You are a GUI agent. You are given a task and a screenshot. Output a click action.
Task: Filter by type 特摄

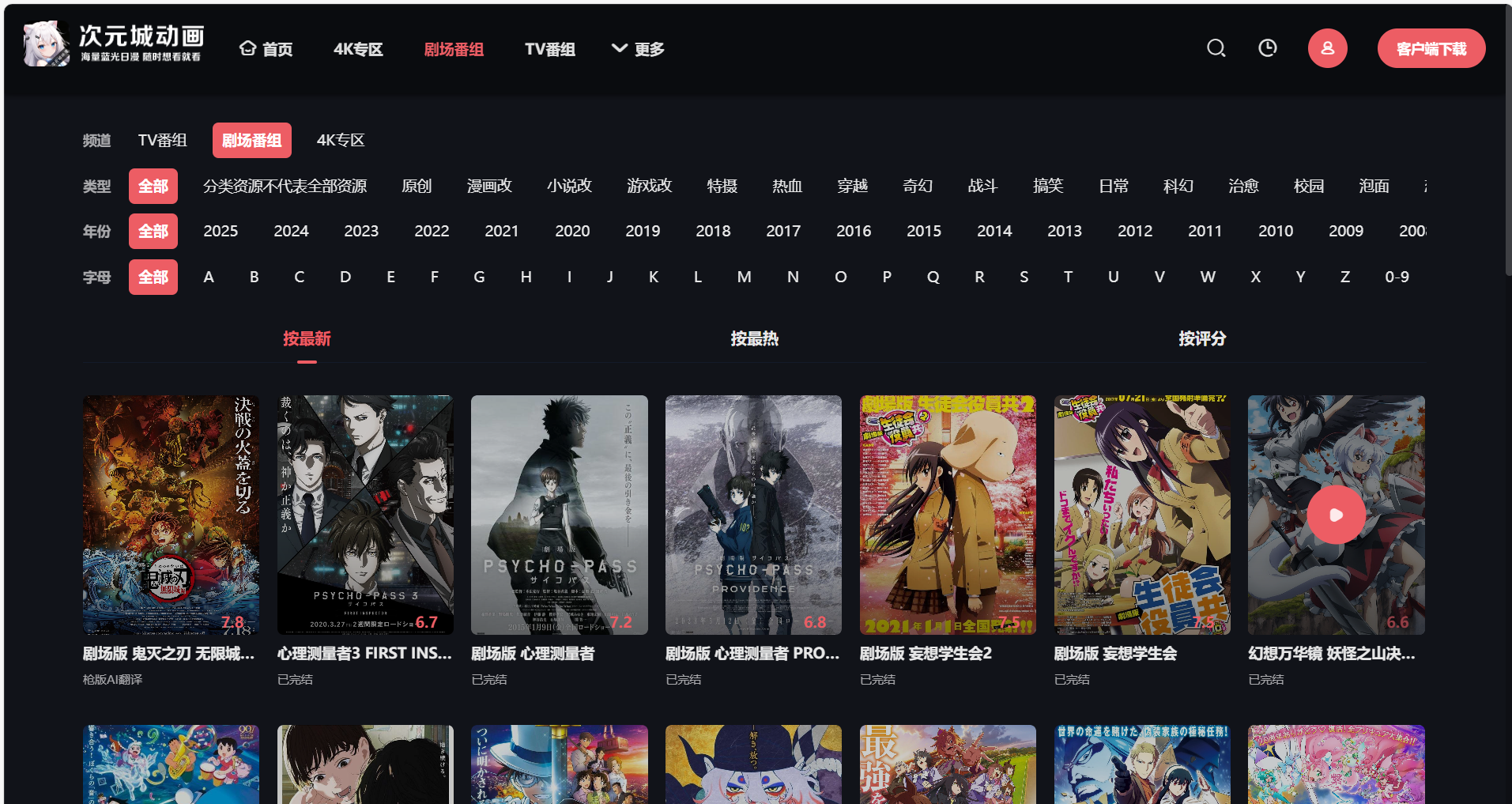coord(722,186)
